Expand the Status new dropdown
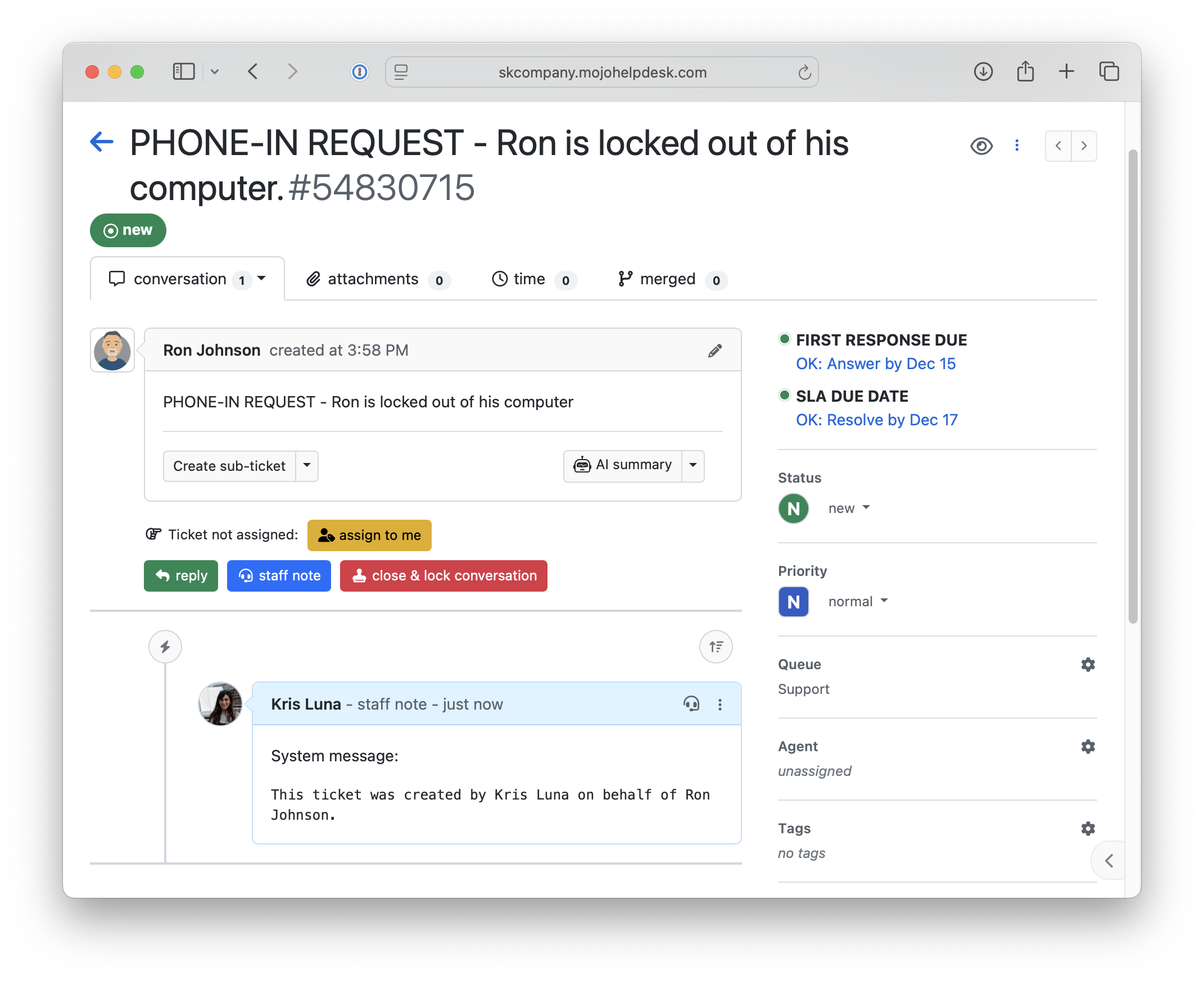Viewport: 1204px width, 981px height. point(848,508)
